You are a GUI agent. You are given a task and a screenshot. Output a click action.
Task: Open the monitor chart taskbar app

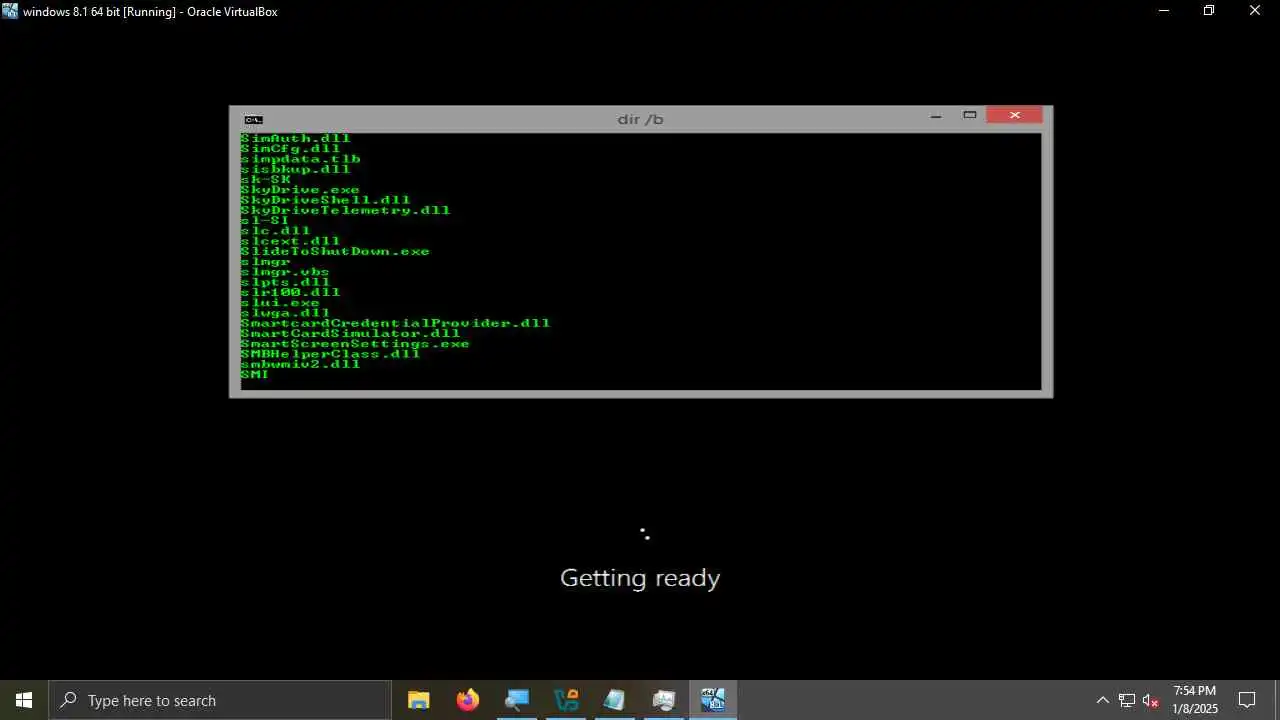click(664, 700)
